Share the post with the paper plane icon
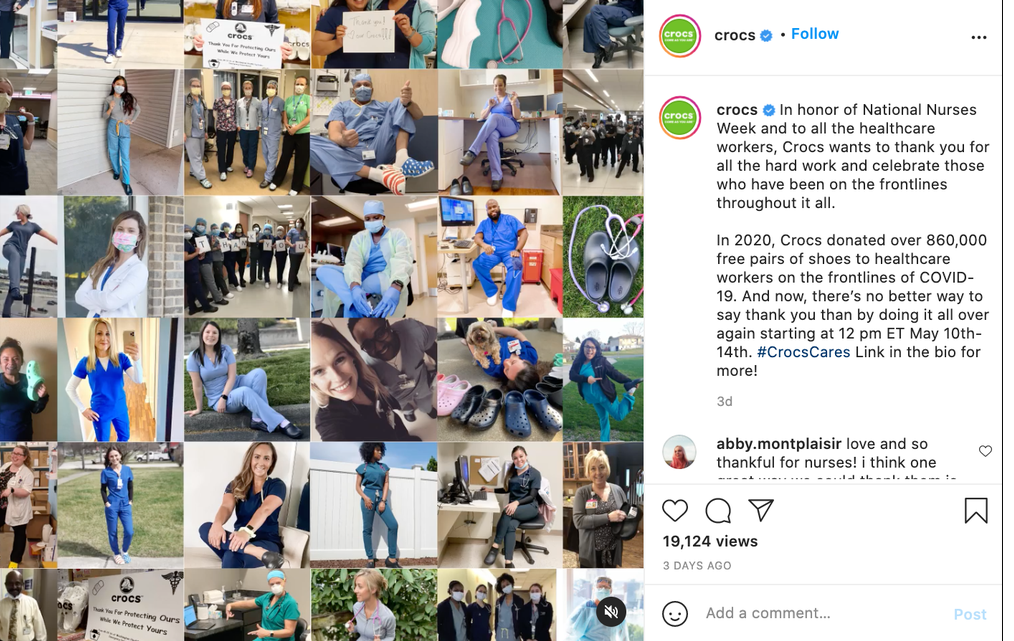This screenshot has width=1014, height=641. coord(761,510)
